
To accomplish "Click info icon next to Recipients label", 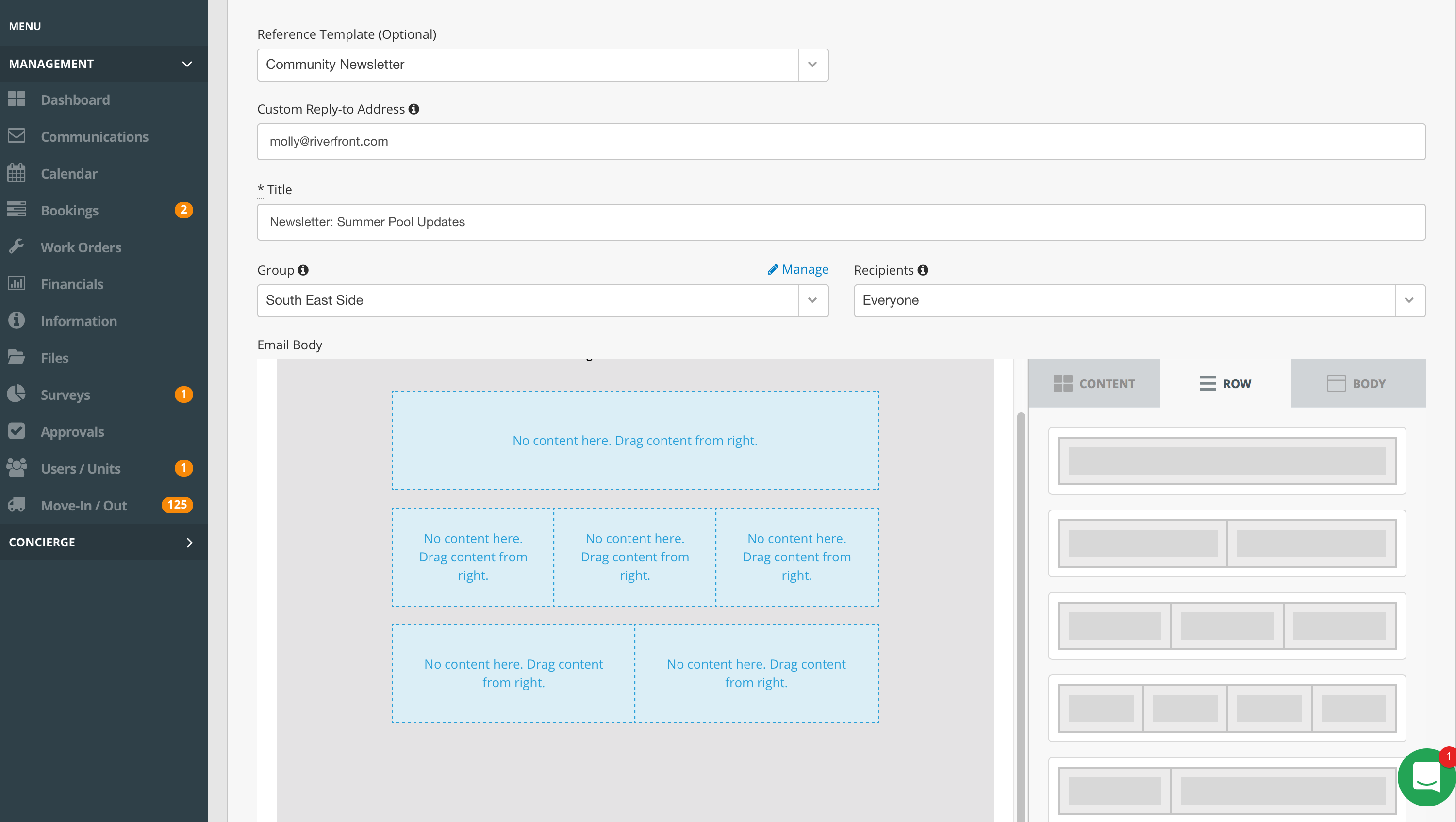I will (923, 270).
